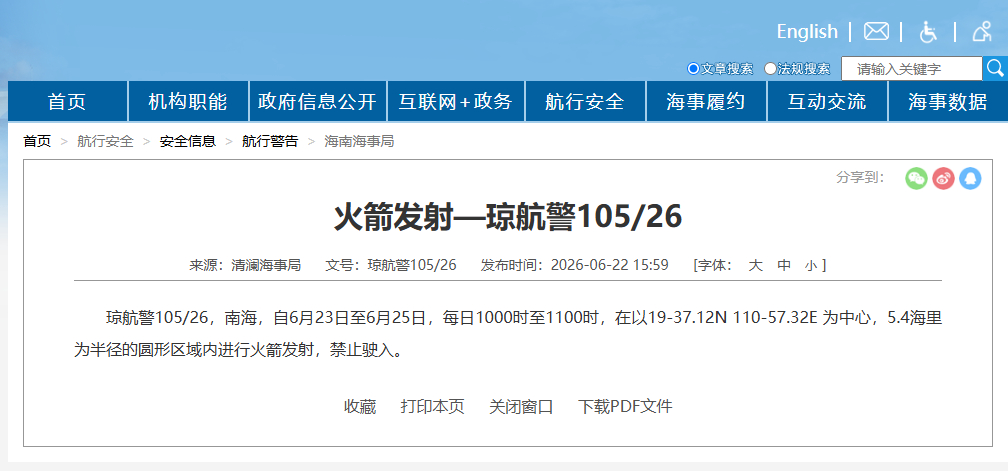Image resolution: width=1008 pixels, height=471 pixels.
Task: Click 收藏 to bookmark the page
Action: pos(360,406)
